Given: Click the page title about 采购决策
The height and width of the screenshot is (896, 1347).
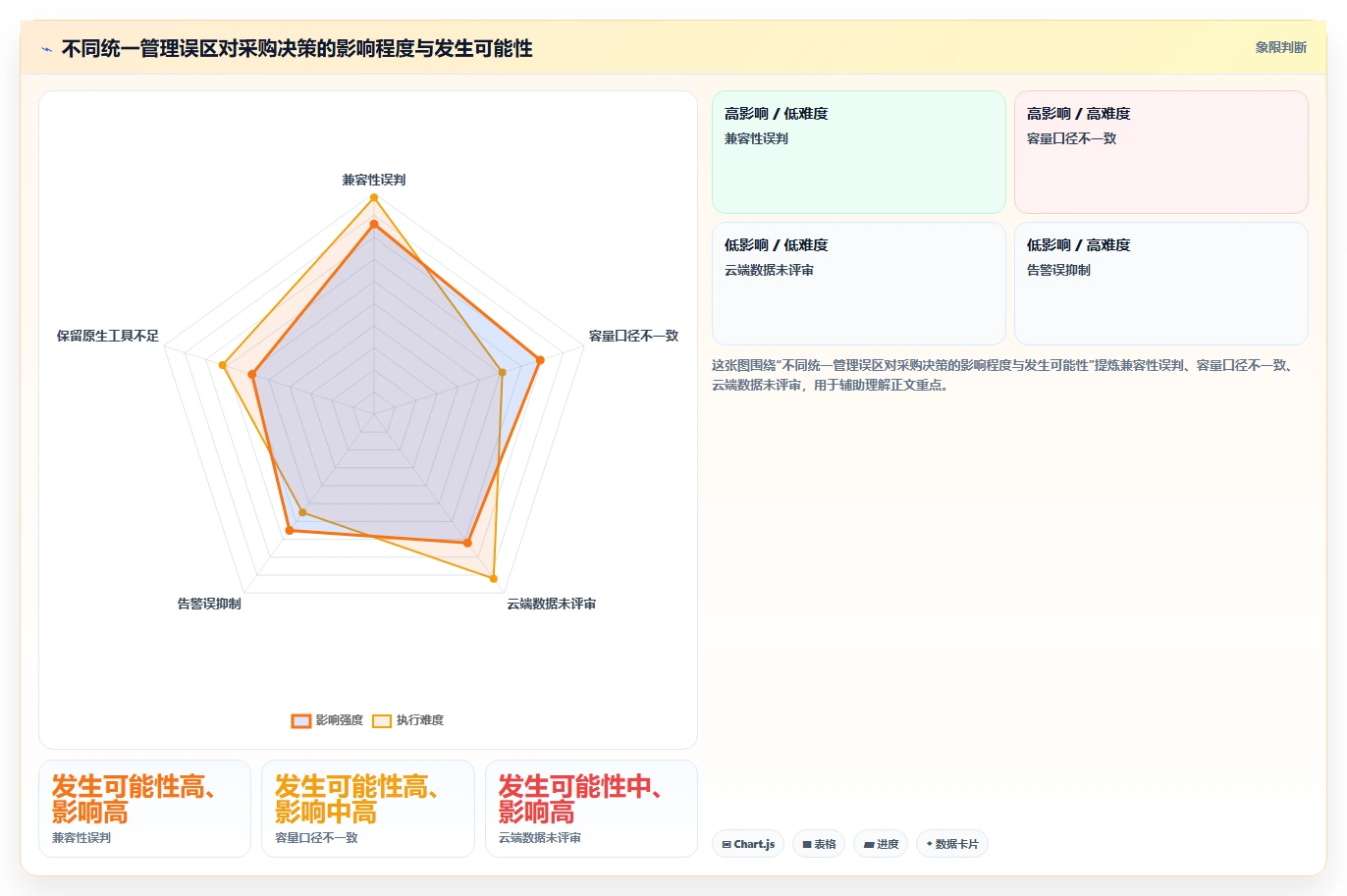Looking at the screenshot, I should pyautogui.click(x=296, y=48).
